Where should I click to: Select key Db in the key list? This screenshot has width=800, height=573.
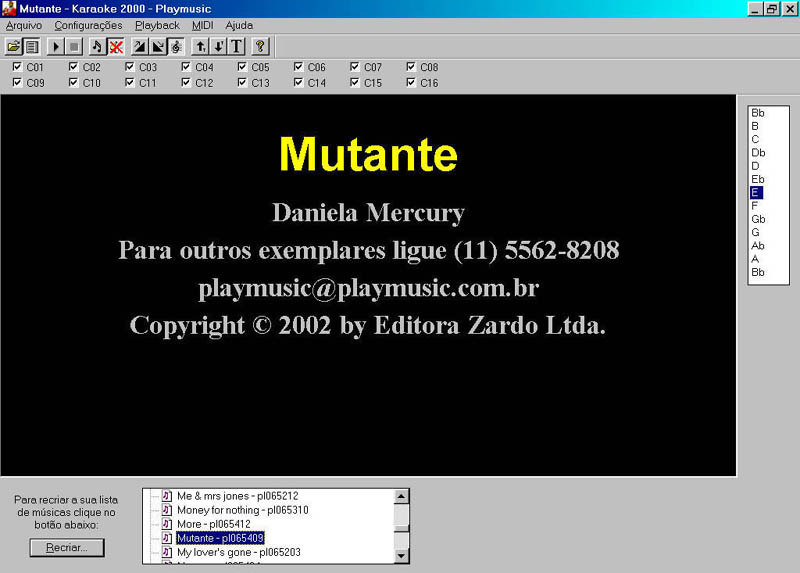[758, 153]
